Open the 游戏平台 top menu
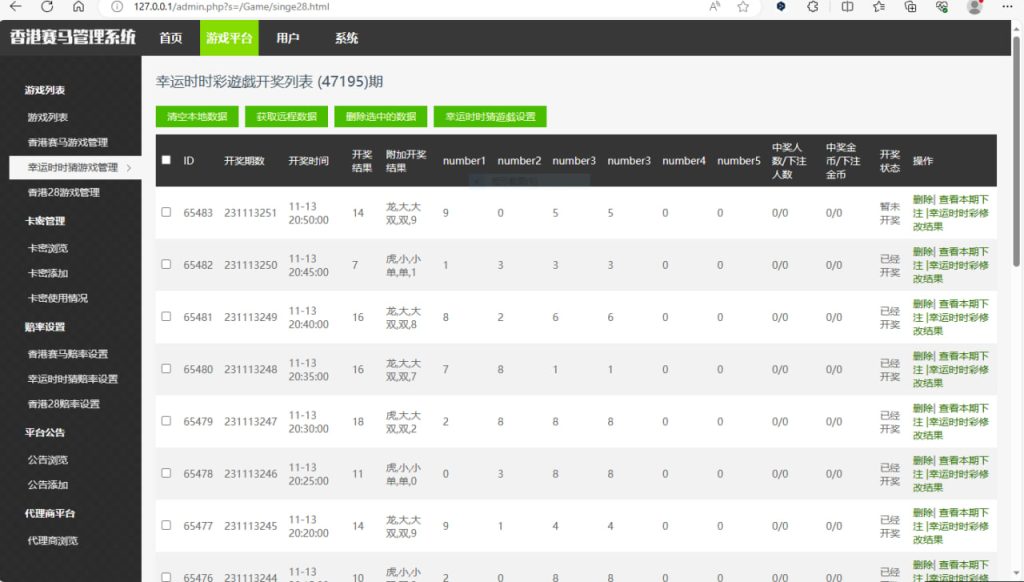 [x=229, y=38]
